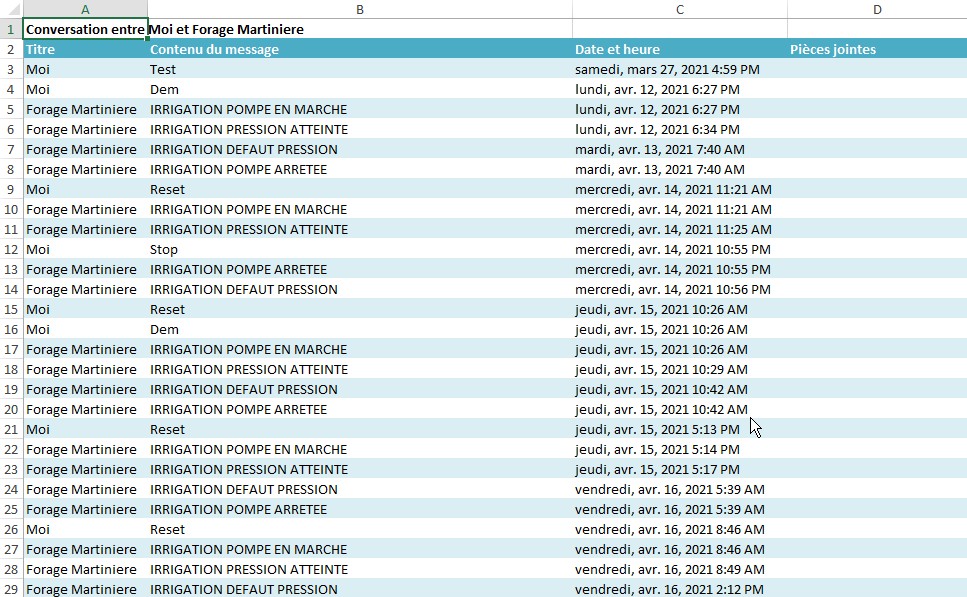The height and width of the screenshot is (597, 967).
Task: Select column A header
Action: point(85,9)
